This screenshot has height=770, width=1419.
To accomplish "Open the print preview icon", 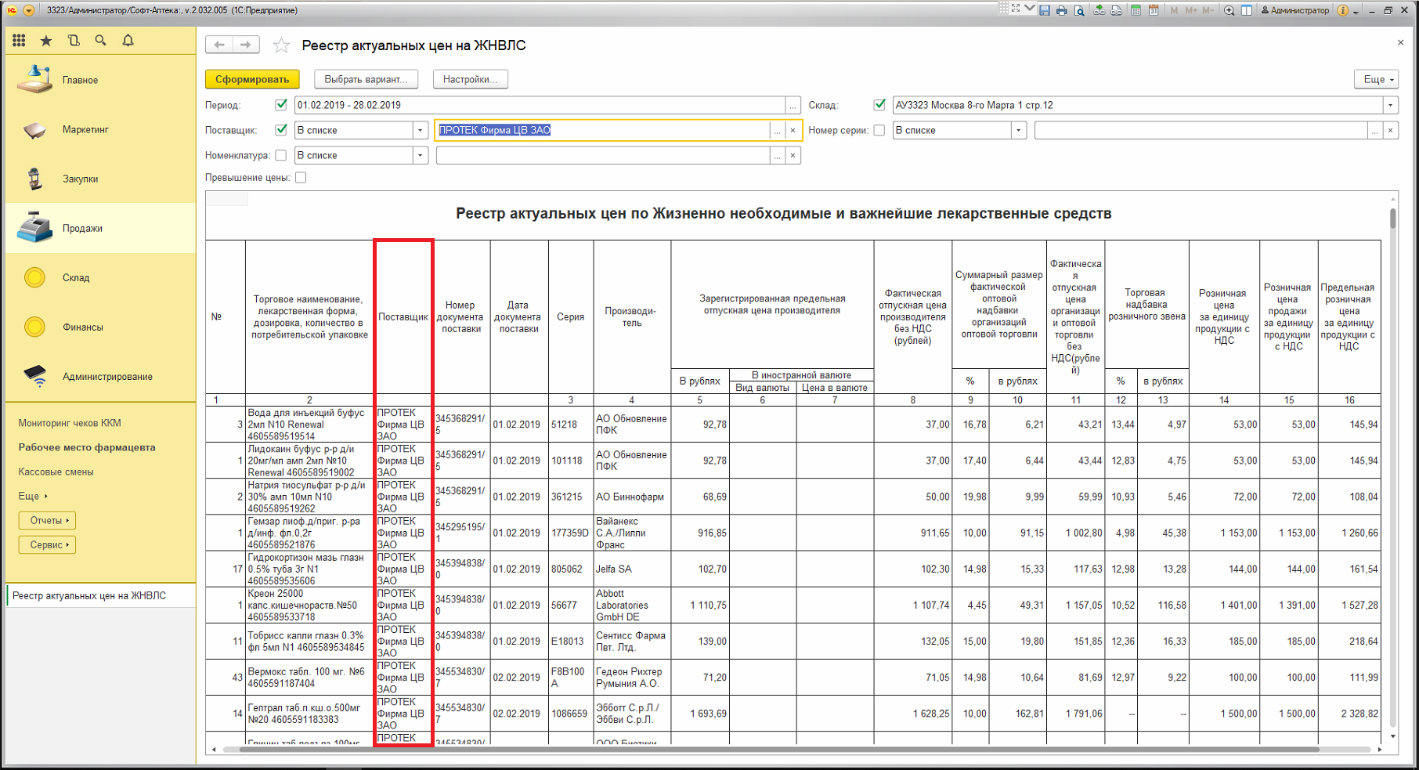I will point(1078,10).
